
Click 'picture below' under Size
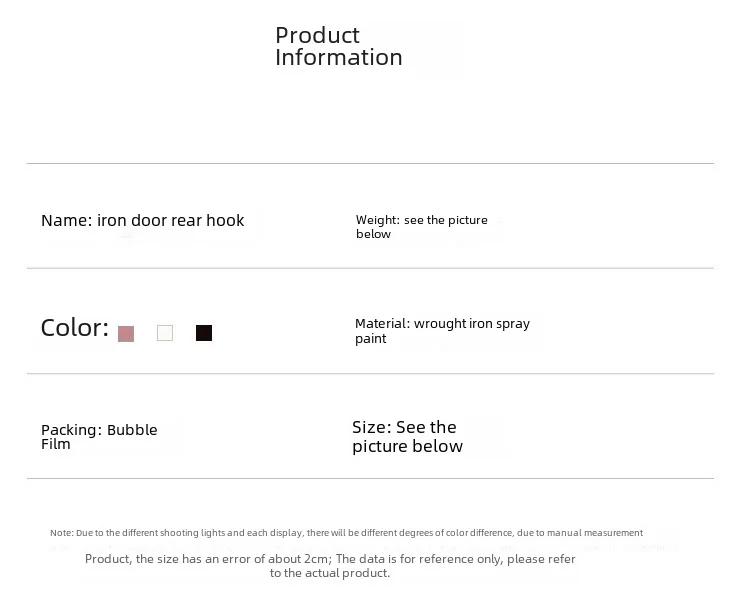point(408,446)
